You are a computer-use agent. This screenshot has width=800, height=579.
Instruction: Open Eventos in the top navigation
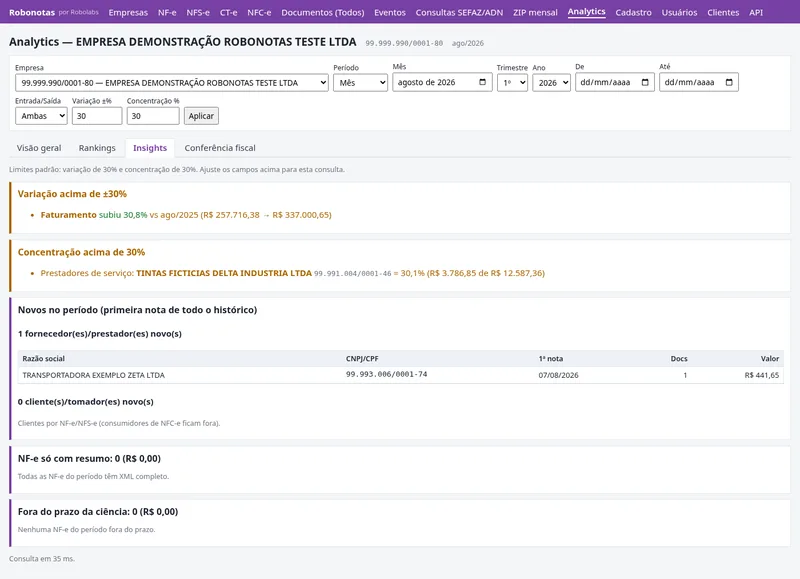tap(390, 12)
